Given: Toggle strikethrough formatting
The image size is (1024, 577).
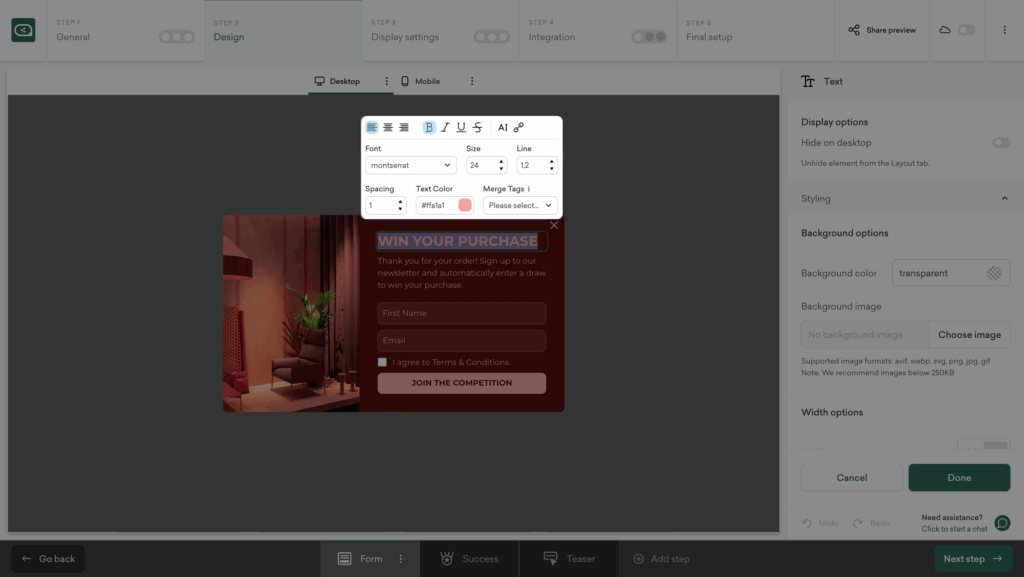Looking at the screenshot, I should (477, 127).
